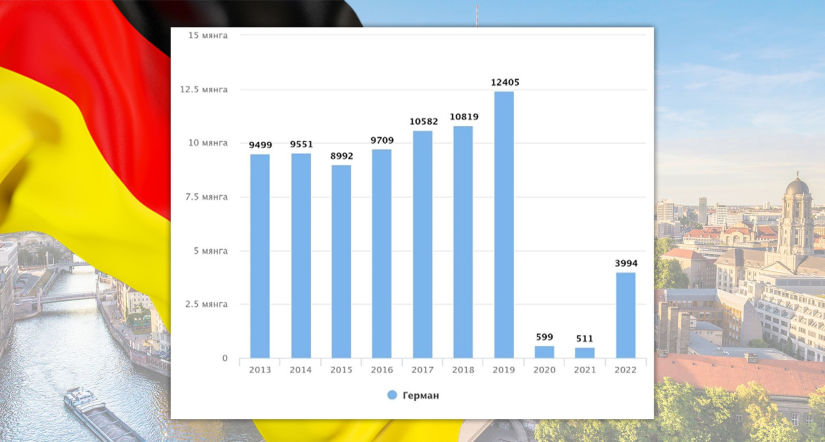Click the 2017 axis label
This screenshot has height=442, width=825.
(x=422, y=370)
